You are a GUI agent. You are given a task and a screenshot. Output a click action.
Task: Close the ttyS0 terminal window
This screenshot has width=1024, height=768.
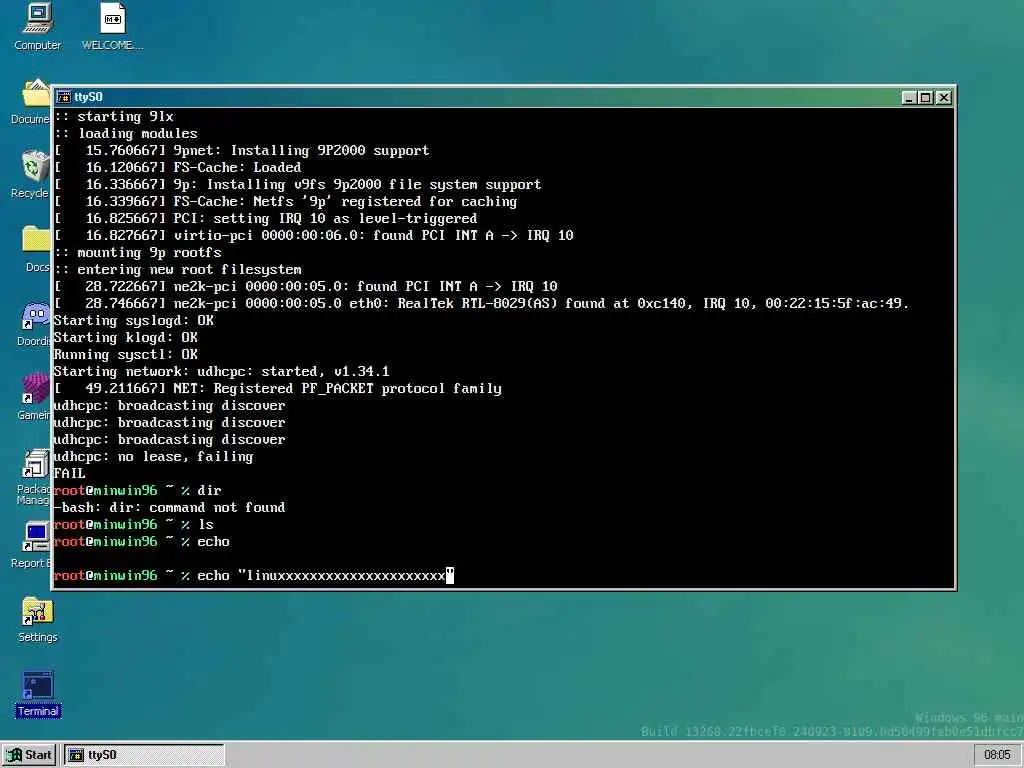944,98
